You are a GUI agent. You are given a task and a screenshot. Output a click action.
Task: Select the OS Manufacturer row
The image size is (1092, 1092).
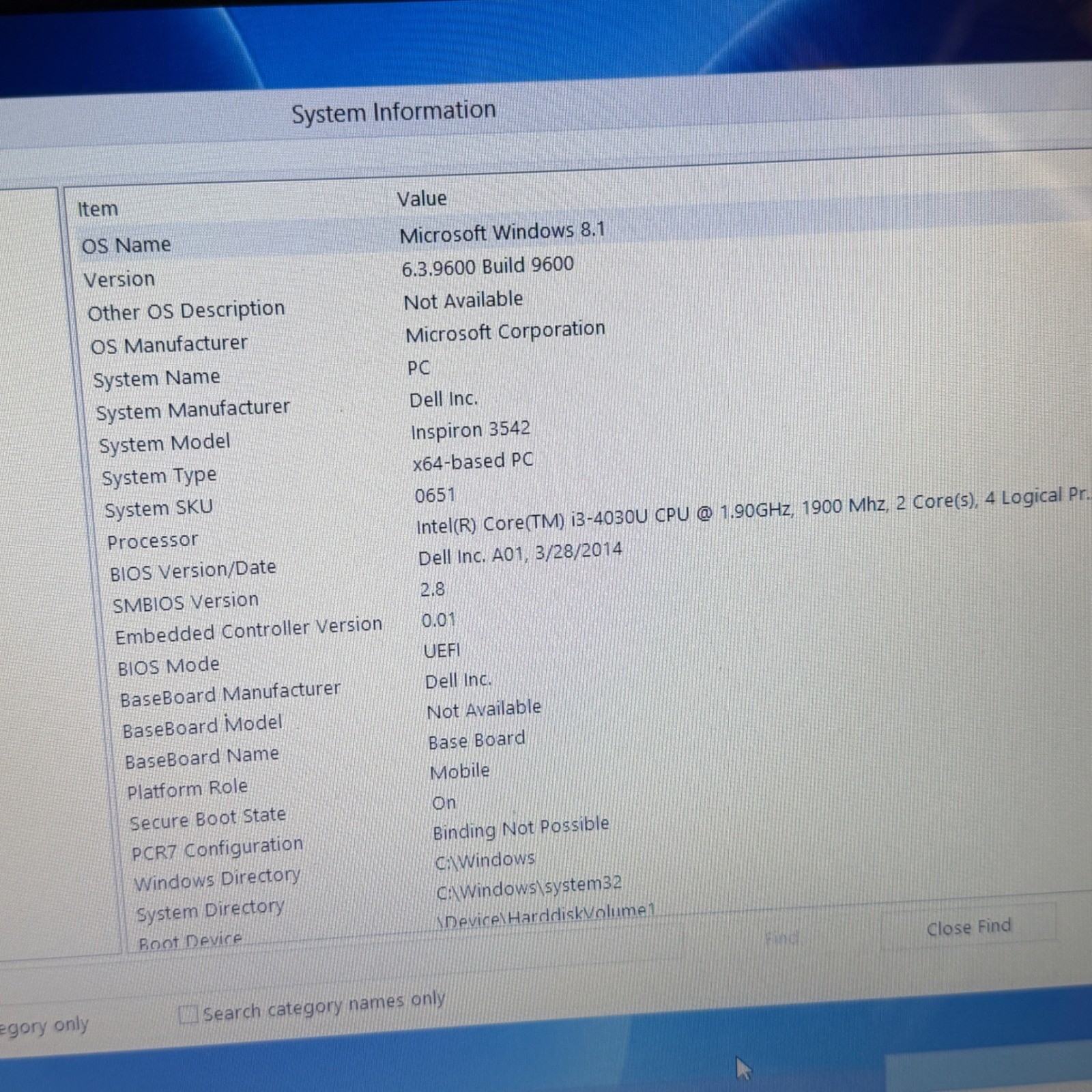[x=169, y=345]
